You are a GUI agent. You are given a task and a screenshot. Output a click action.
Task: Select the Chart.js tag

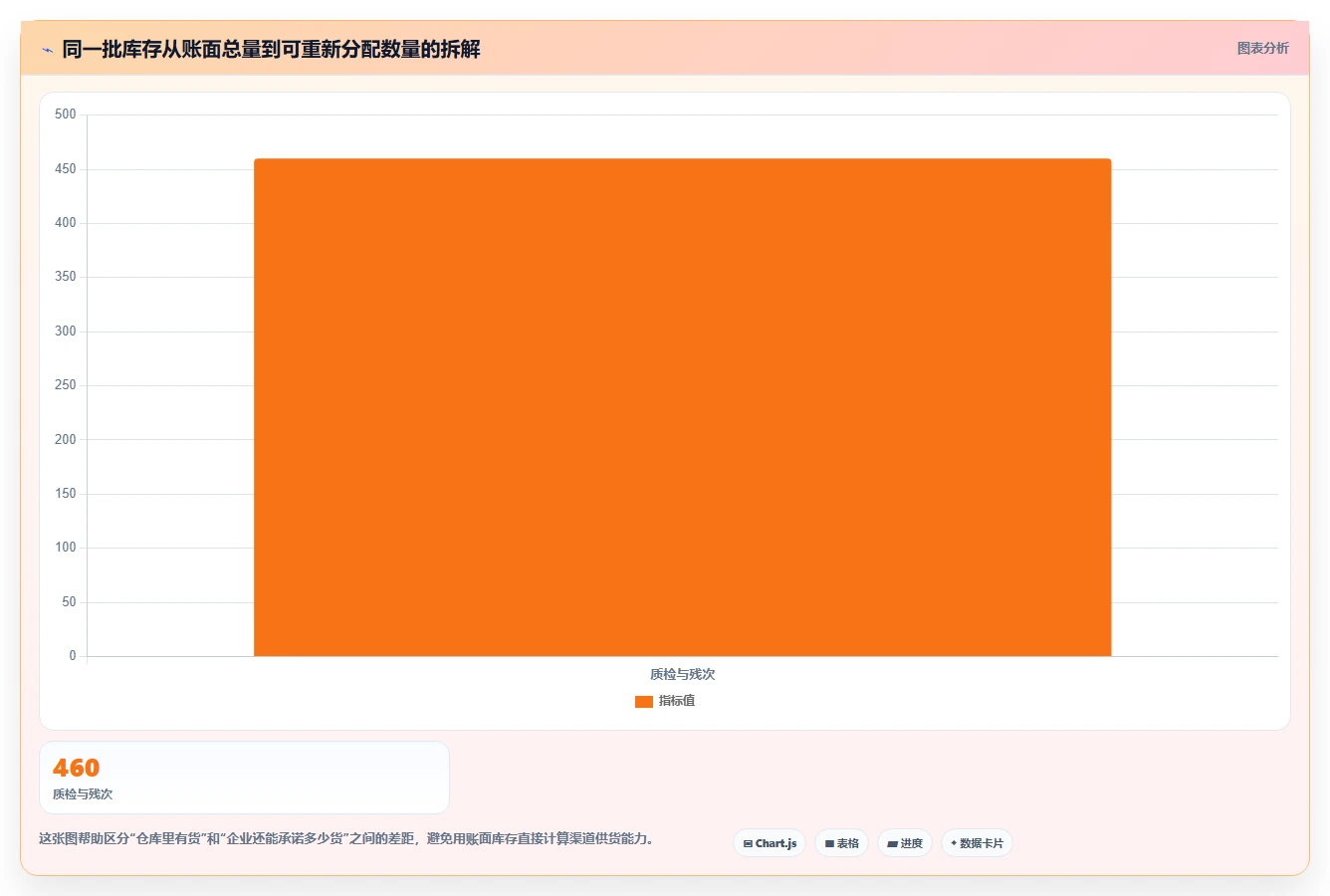coord(770,843)
